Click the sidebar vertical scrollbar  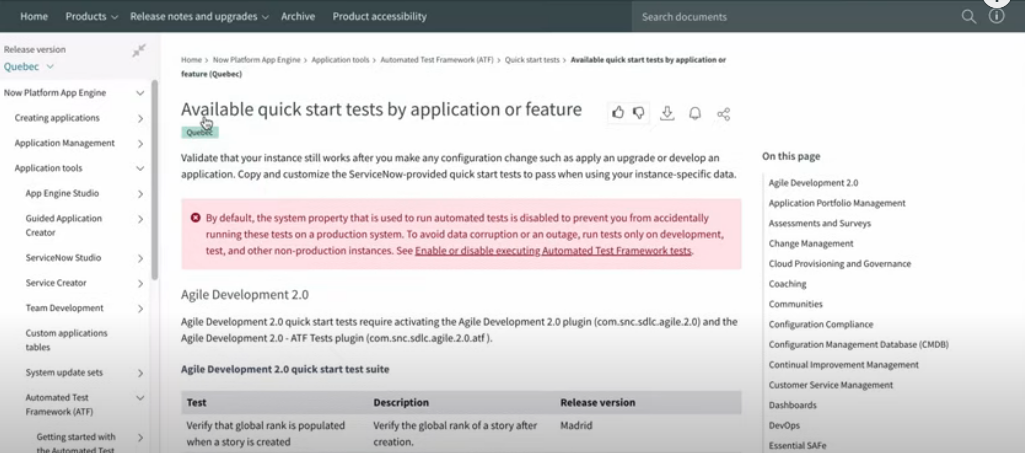coord(154,180)
